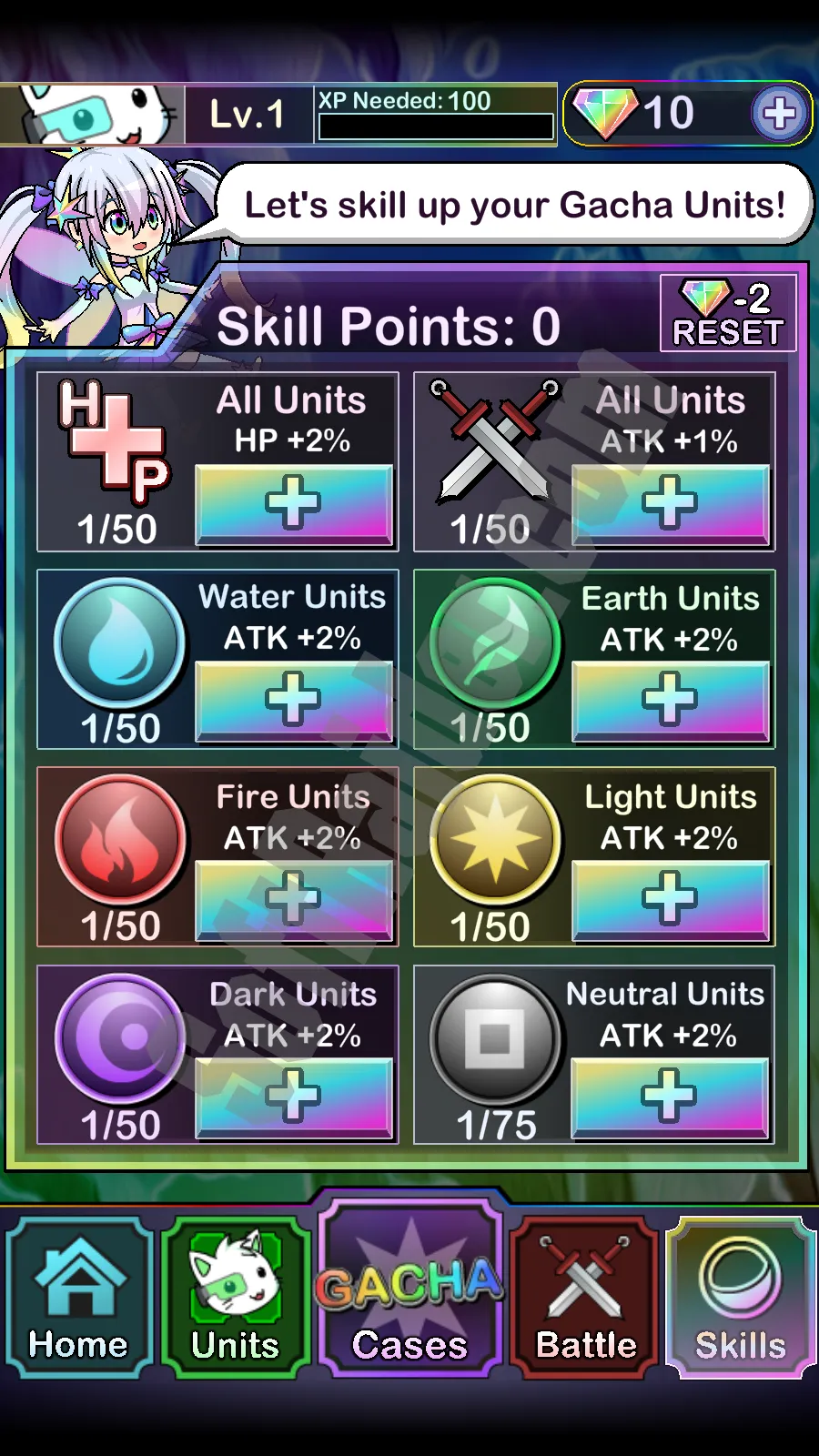The image size is (819, 1456).
Task: Go to the Home tab
Action: [x=79, y=1298]
